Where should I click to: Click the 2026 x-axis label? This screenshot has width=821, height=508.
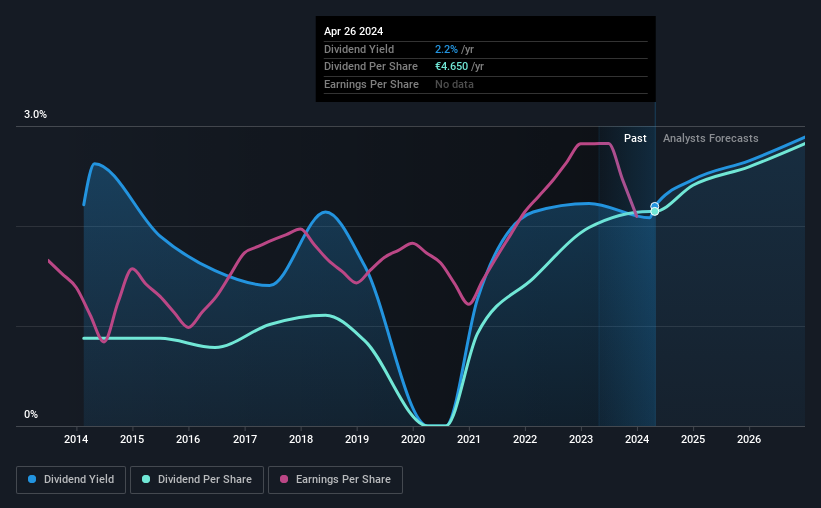749,439
